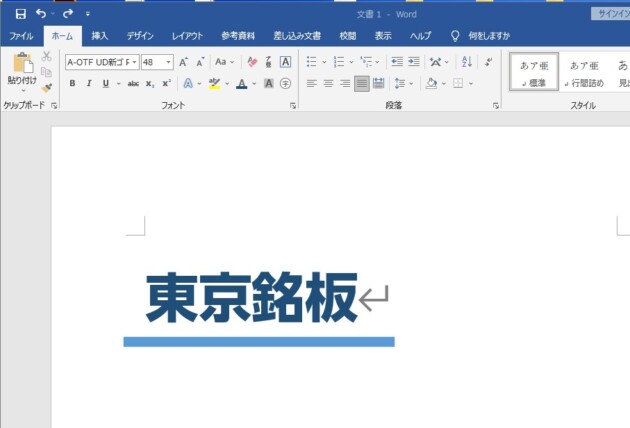Toggle subscript formatting
Image resolution: width=630 pixels, height=428 pixels.
pos(150,84)
